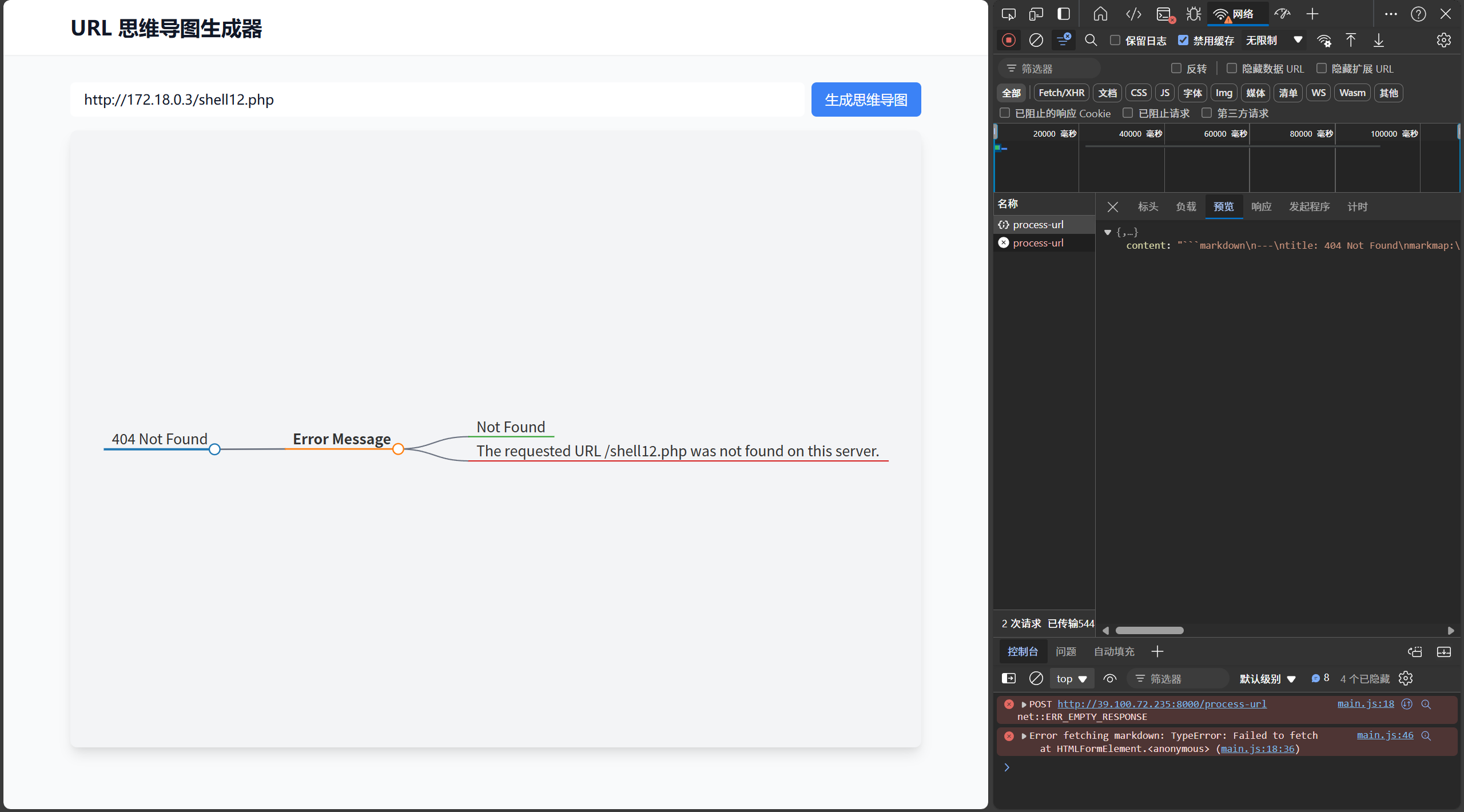1464x812 pixels.
Task: Switch to the 响应 tab
Action: click(1262, 206)
